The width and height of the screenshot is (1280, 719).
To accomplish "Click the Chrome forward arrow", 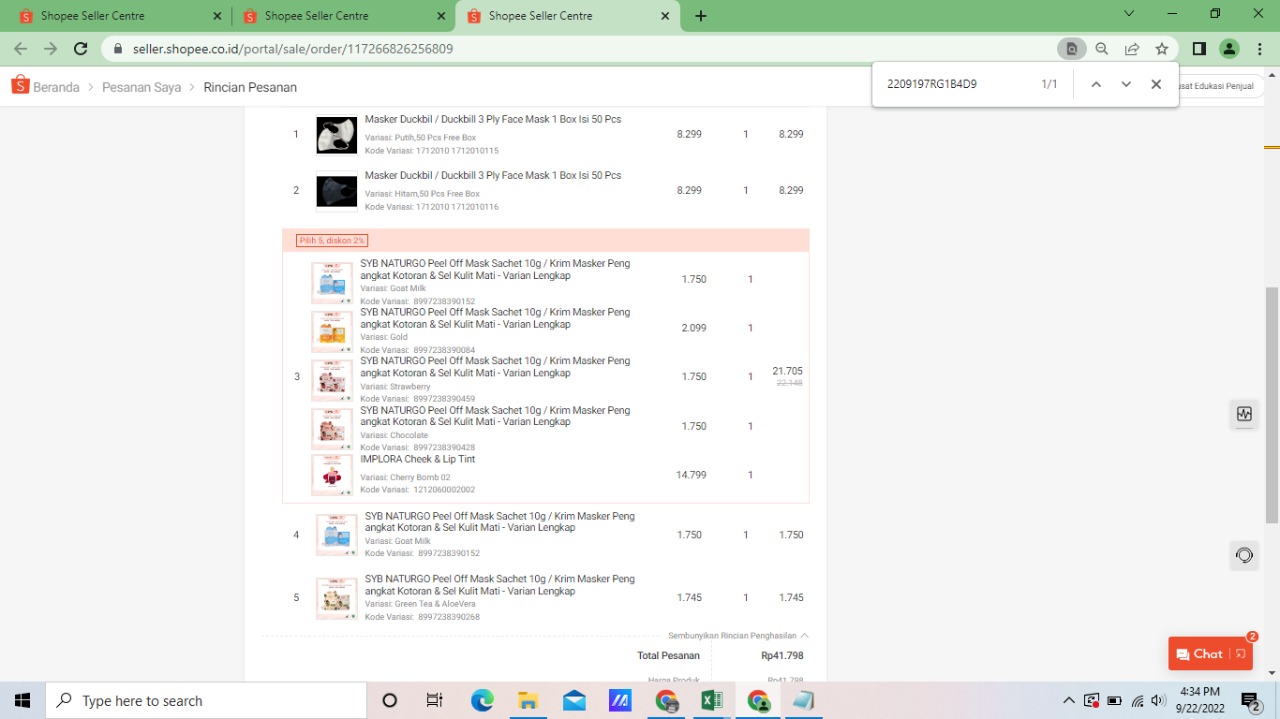I will click(x=51, y=49).
